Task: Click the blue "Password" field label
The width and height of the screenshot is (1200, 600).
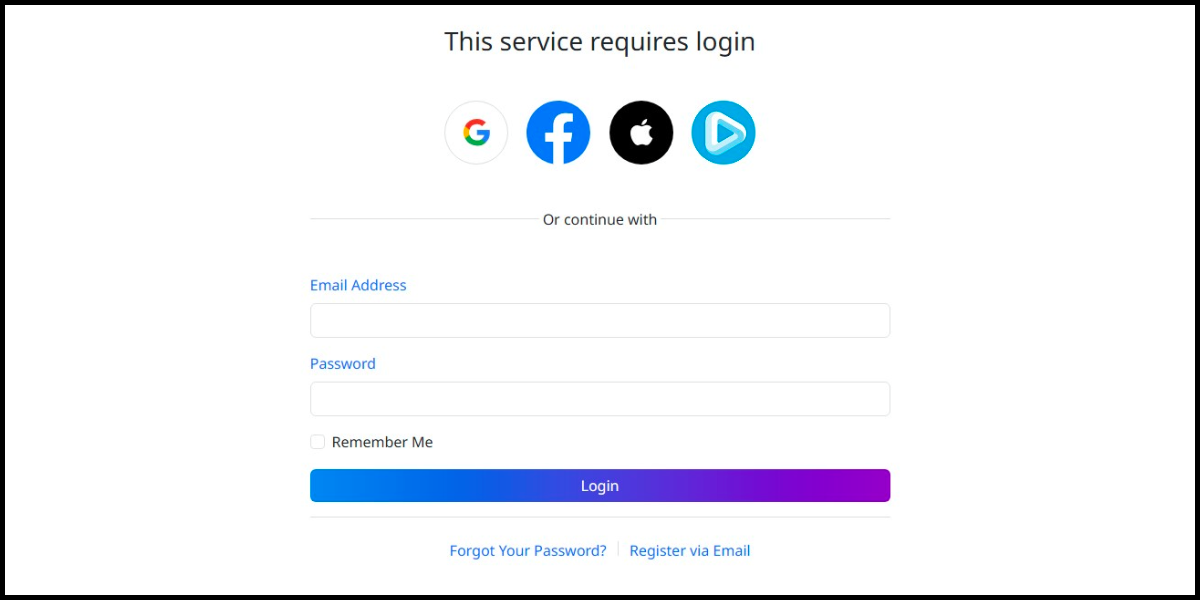Action: (x=343, y=364)
